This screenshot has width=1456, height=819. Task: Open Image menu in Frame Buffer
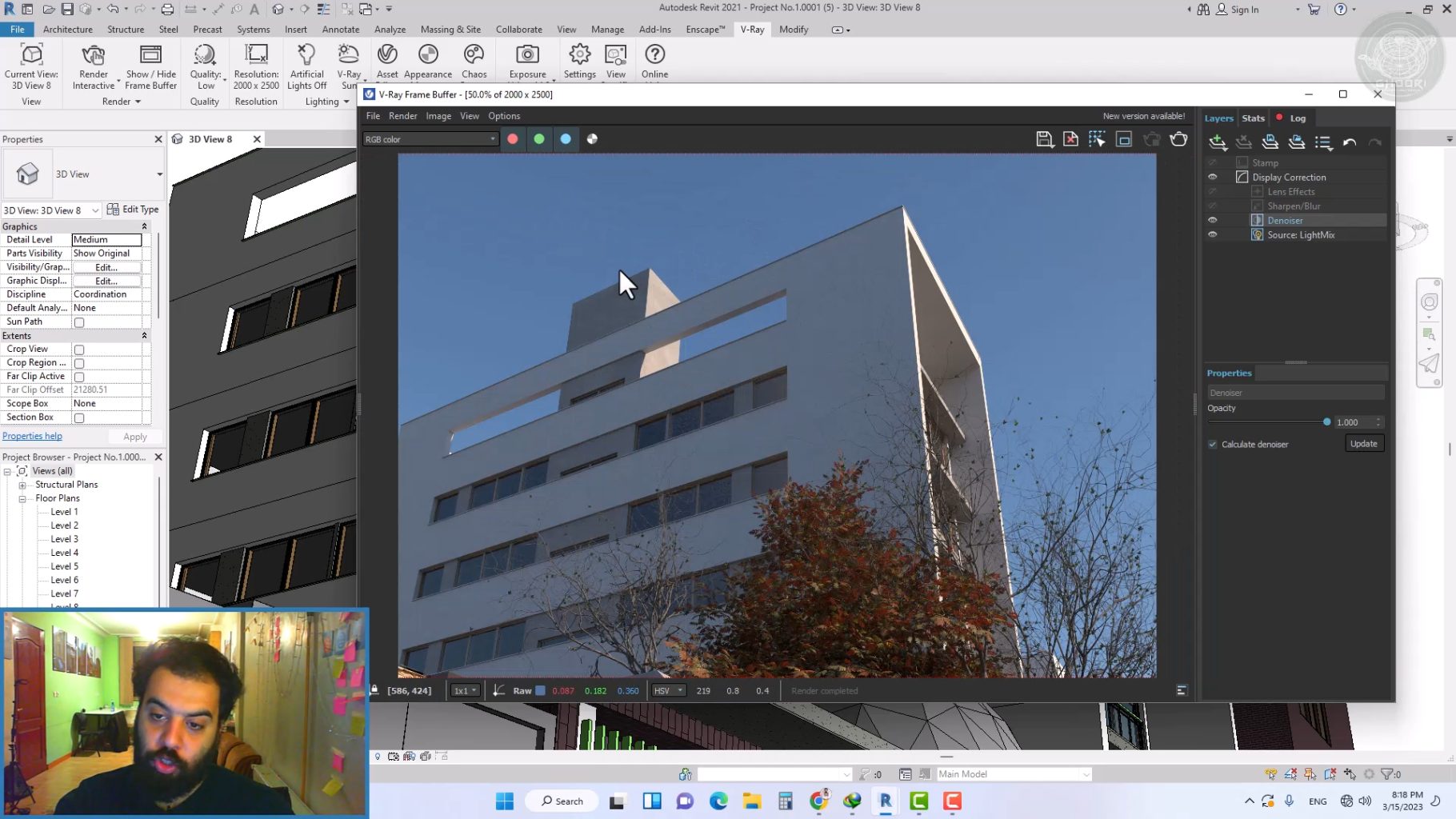pyautogui.click(x=438, y=116)
